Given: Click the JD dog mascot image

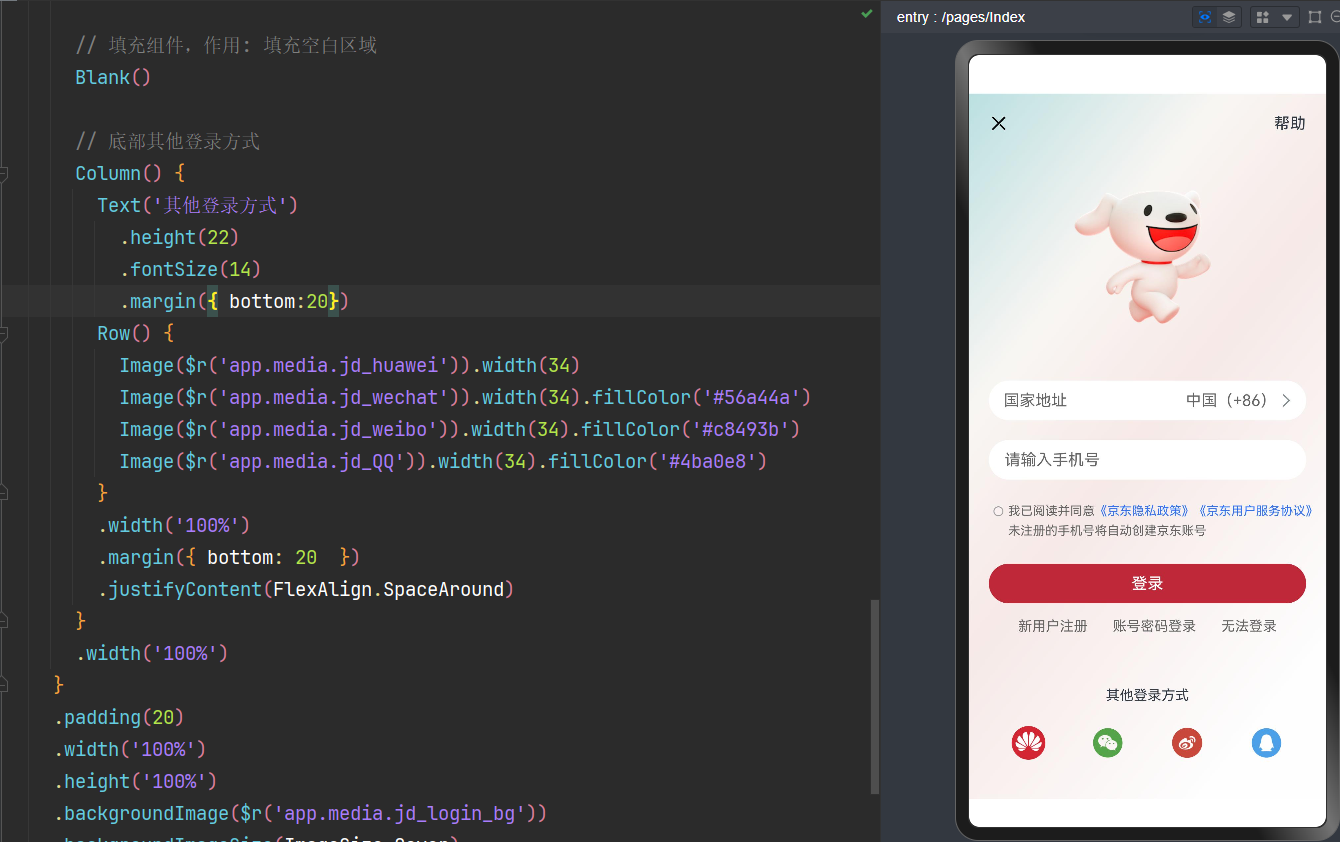Looking at the screenshot, I should click(x=1144, y=258).
